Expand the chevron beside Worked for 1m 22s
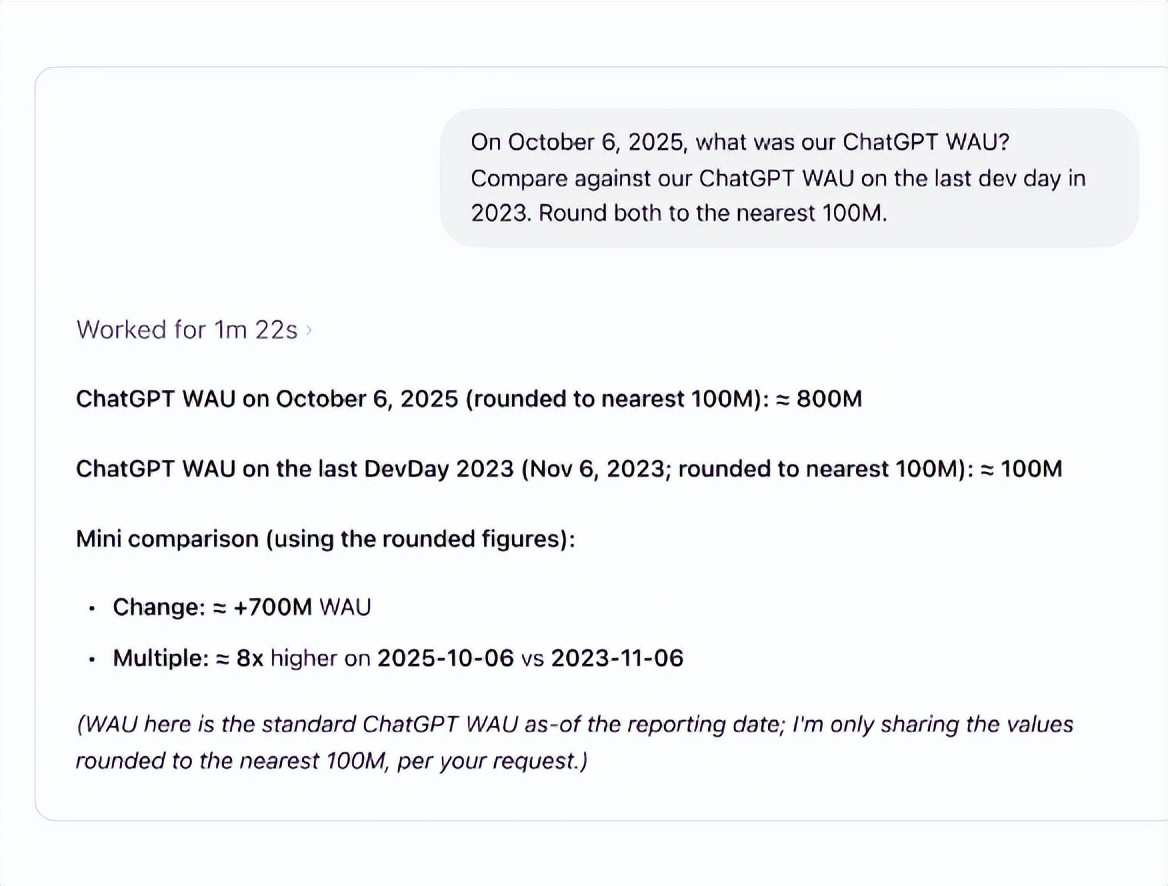Screen dimensions: 1168x886 point(309,330)
